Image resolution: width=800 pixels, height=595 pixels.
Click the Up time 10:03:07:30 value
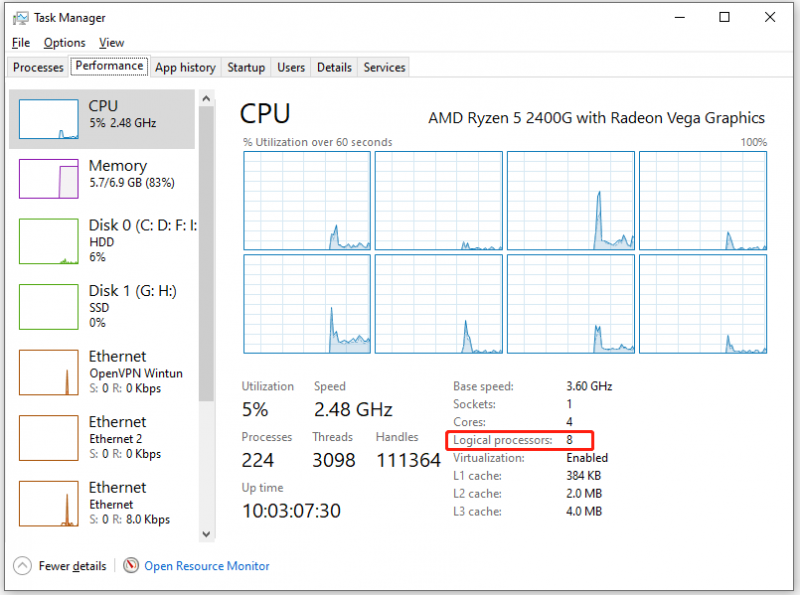291,511
